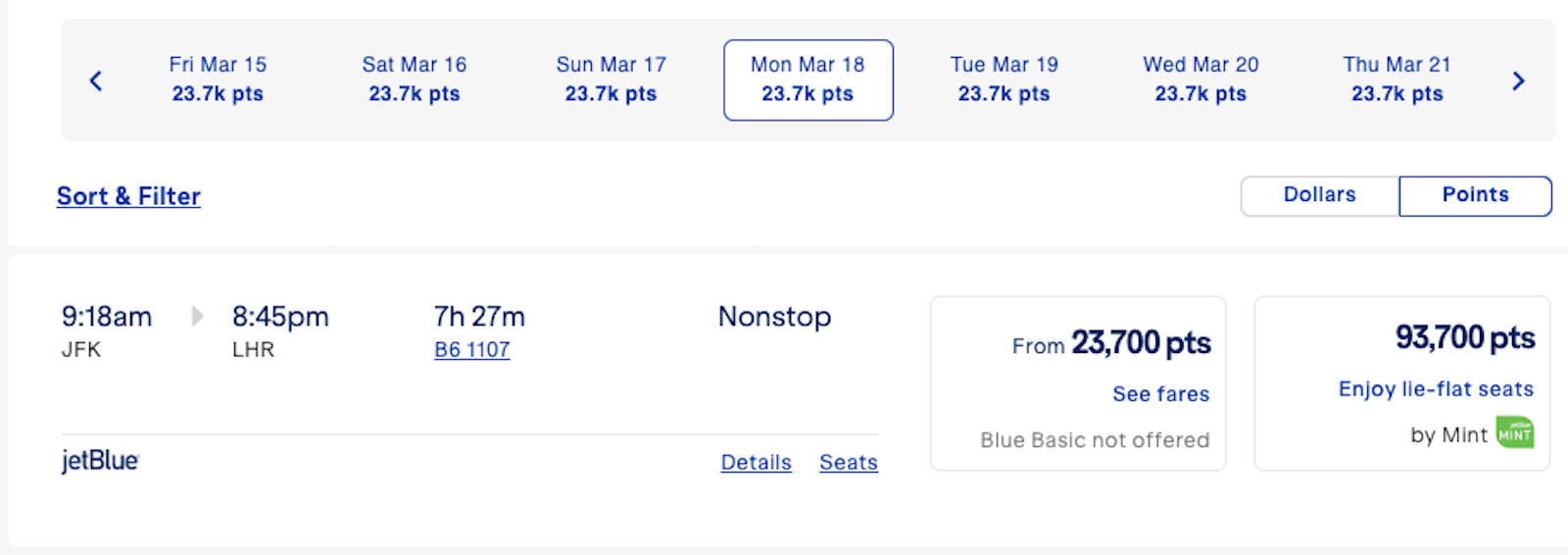Screen dimensions: 1568x555
Task: Switch fare display to Points
Action: pos(1474,195)
